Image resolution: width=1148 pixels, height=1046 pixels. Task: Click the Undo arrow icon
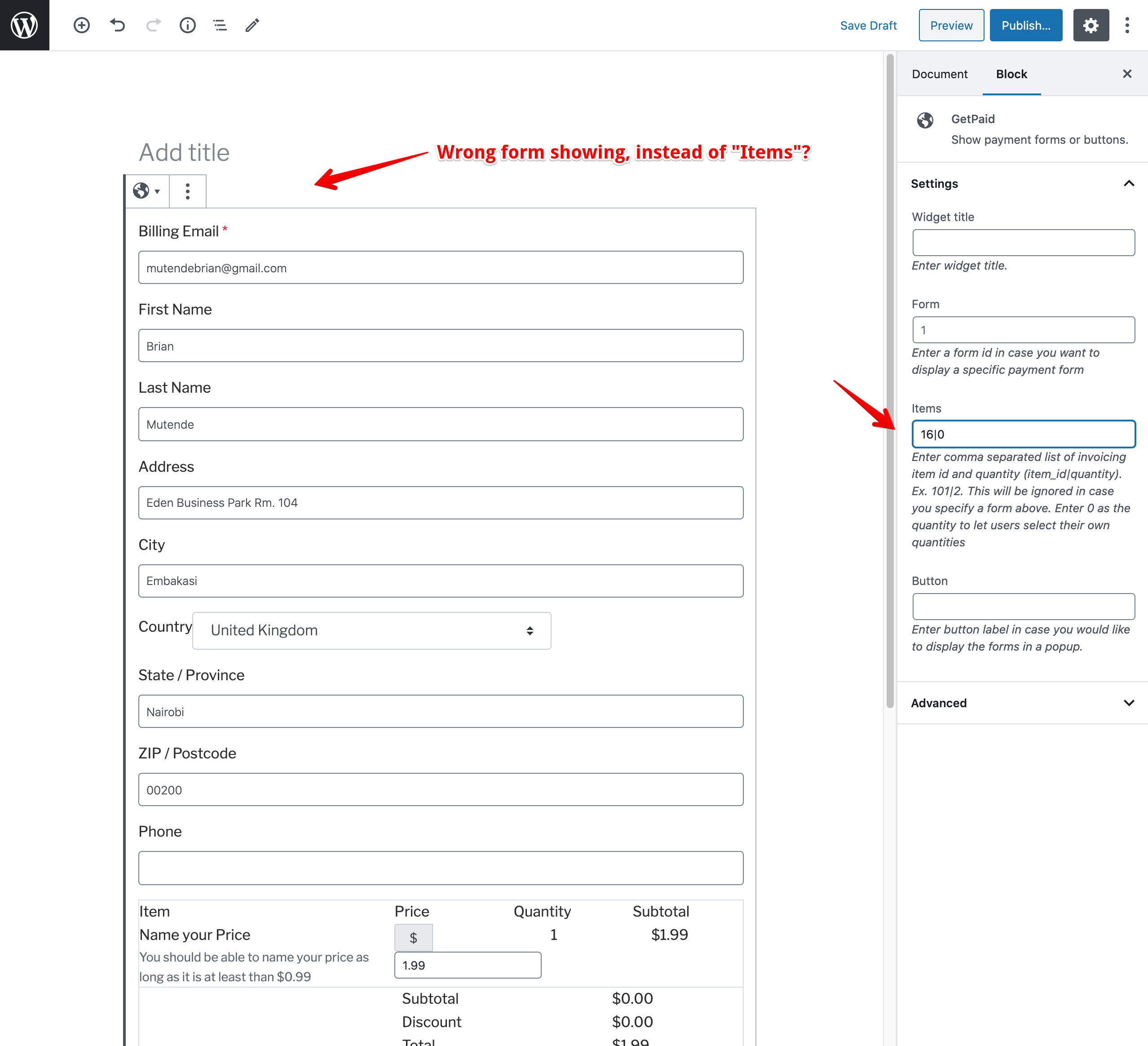[117, 25]
